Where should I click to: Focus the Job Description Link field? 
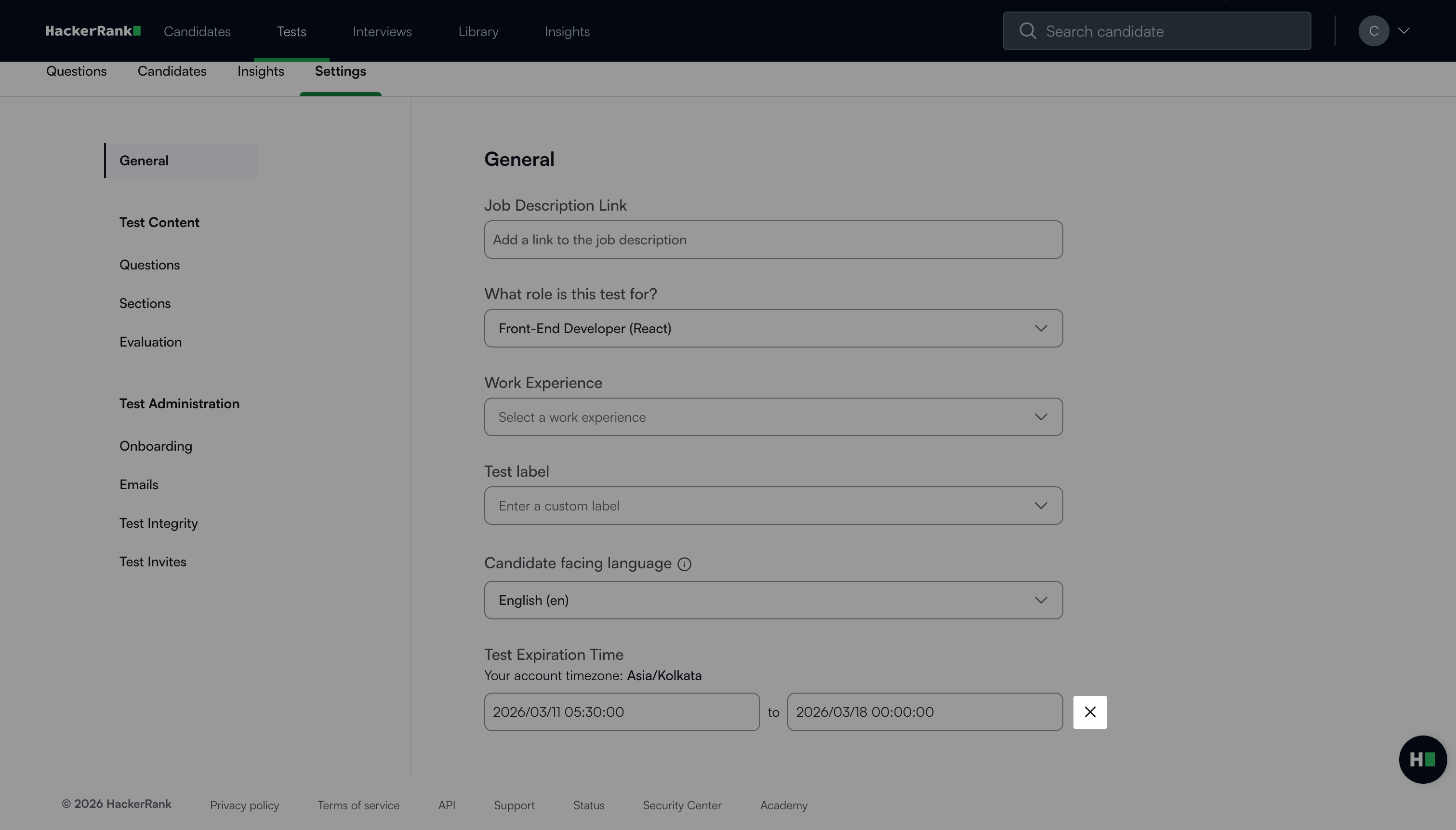pyautogui.click(x=772, y=240)
